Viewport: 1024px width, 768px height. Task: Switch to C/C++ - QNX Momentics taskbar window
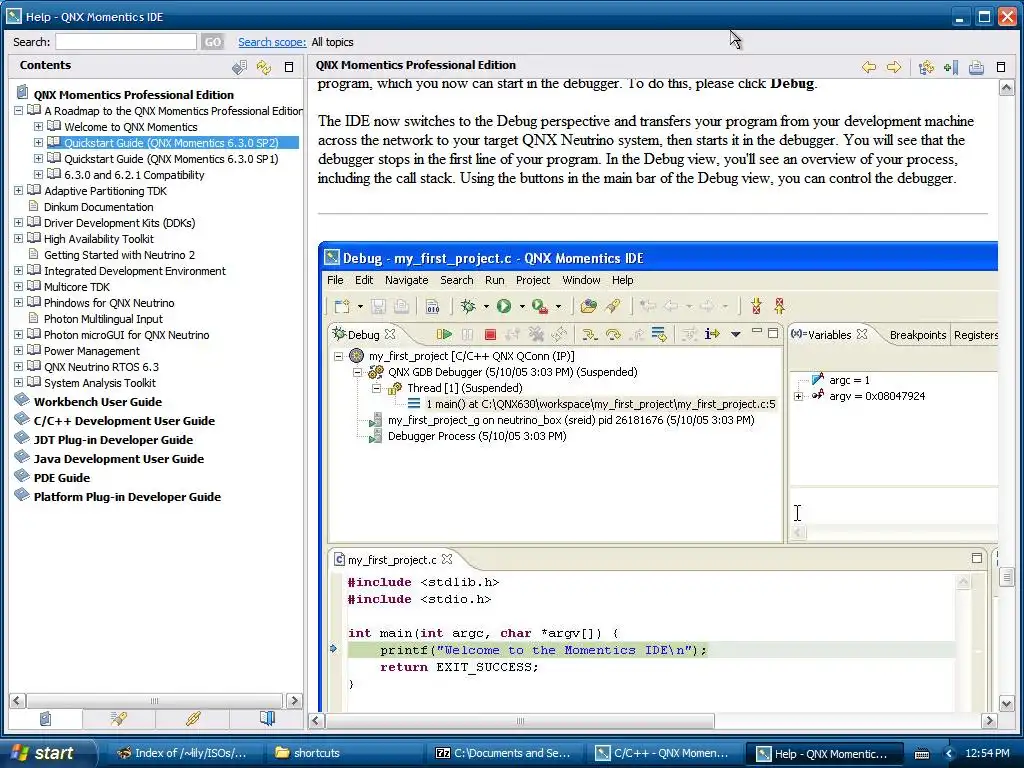665,753
